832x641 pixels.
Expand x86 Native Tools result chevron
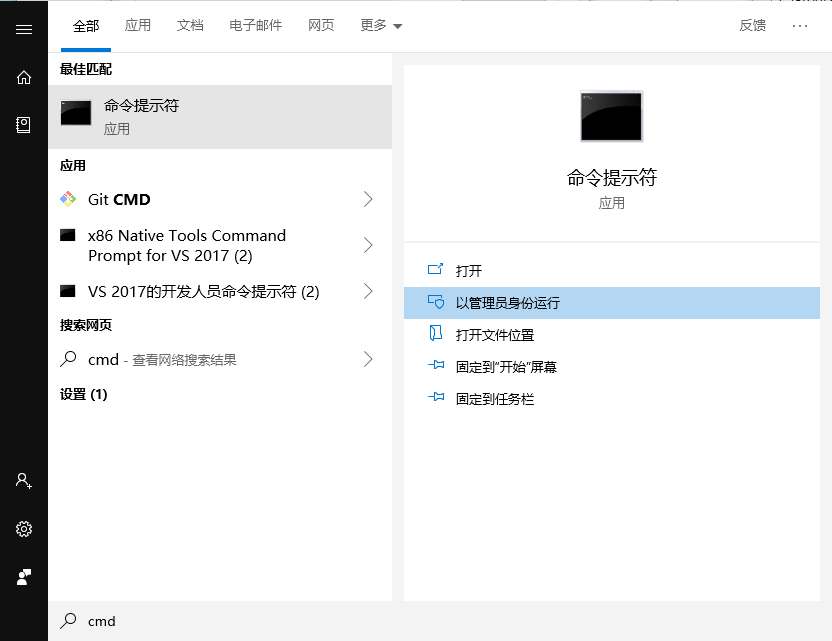click(368, 245)
